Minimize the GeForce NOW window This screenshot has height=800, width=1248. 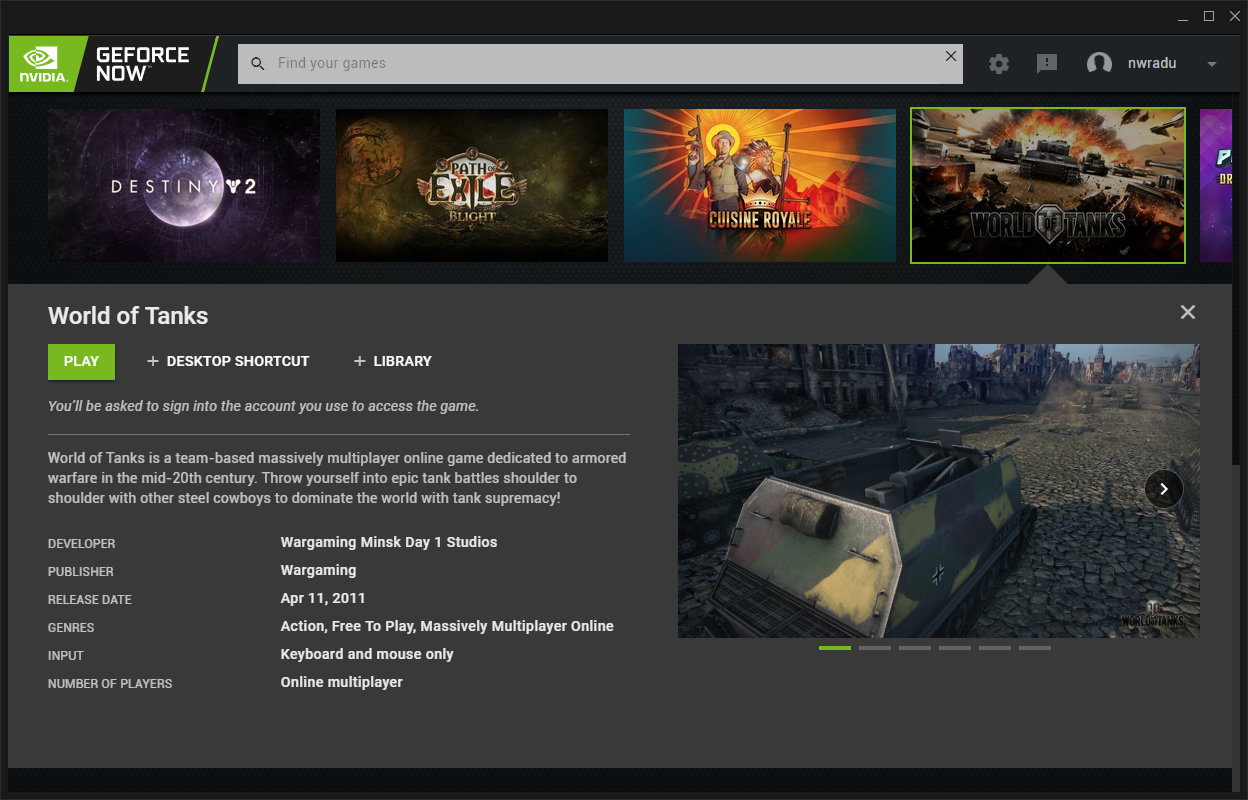pos(1183,16)
